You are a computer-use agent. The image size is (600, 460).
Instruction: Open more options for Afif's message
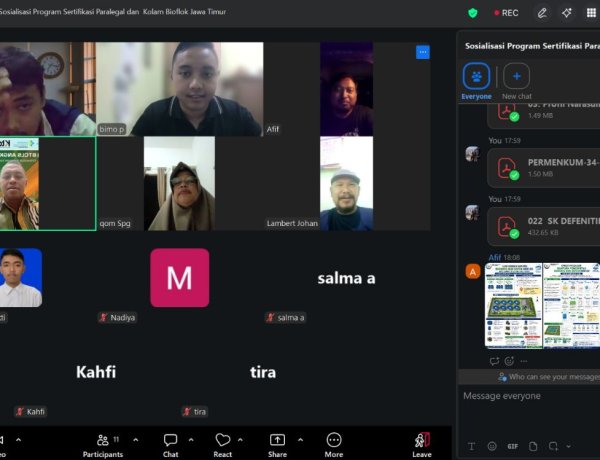[x=524, y=361]
